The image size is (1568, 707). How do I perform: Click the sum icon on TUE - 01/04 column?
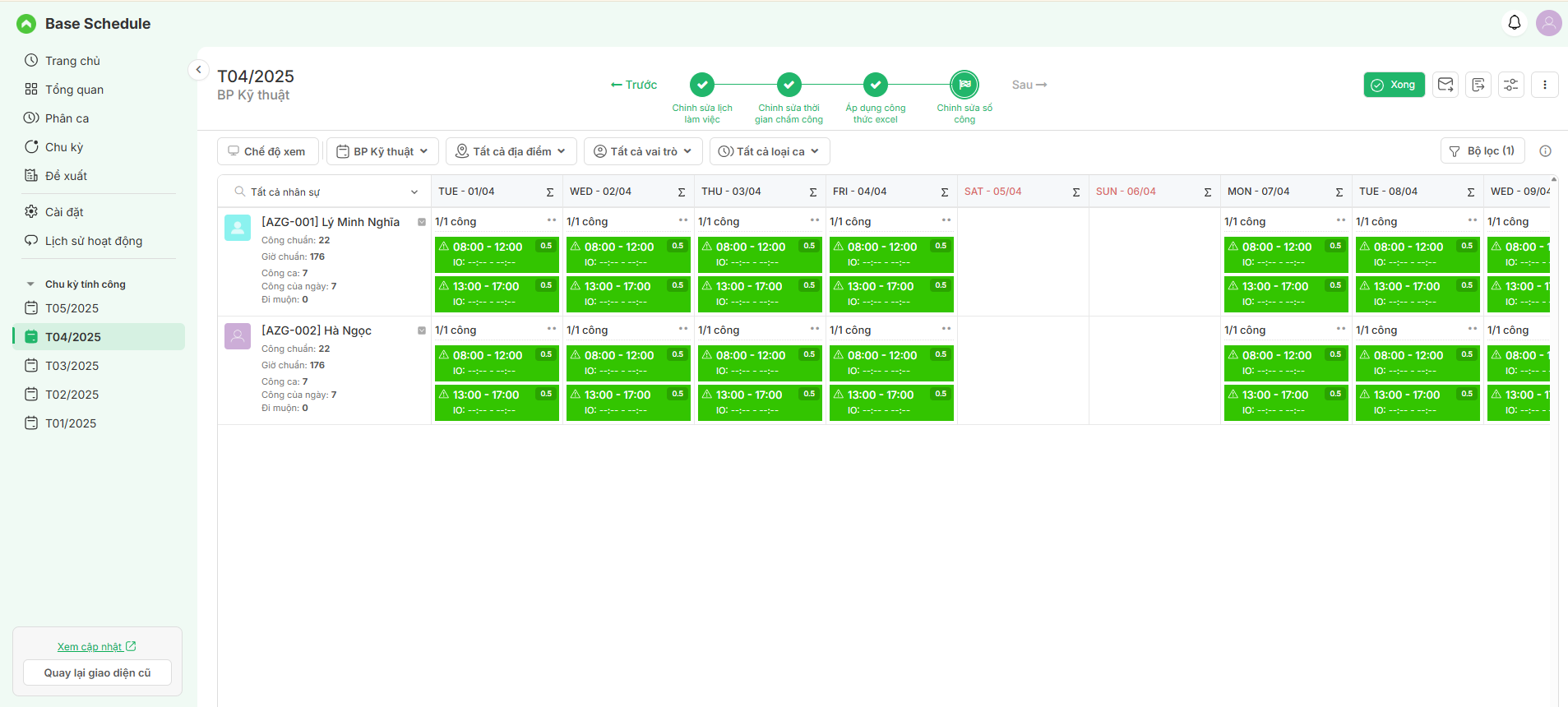(x=550, y=192)
